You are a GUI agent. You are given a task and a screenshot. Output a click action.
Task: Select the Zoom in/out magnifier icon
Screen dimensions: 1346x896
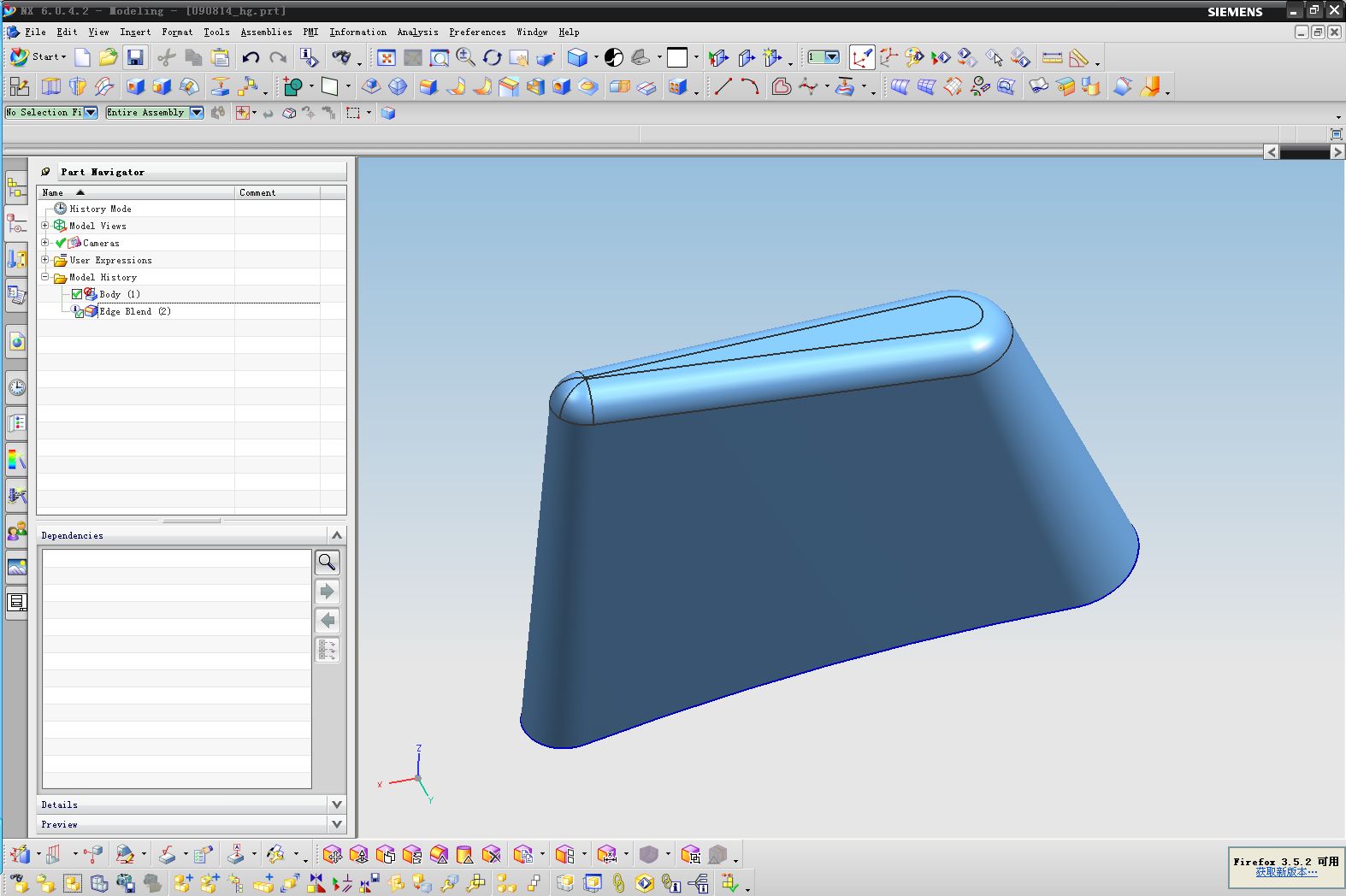466,57
